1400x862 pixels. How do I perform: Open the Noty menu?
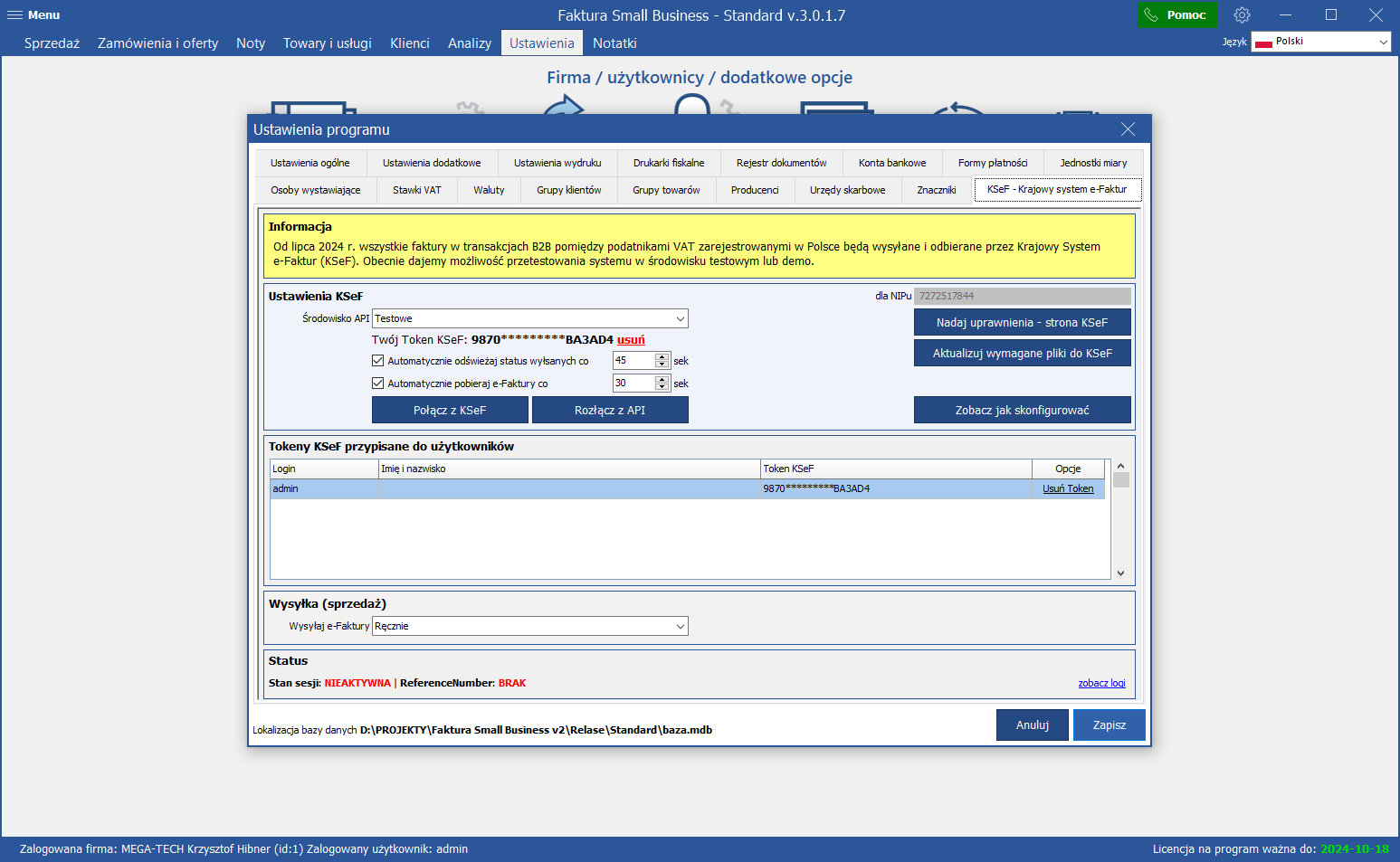251,43
